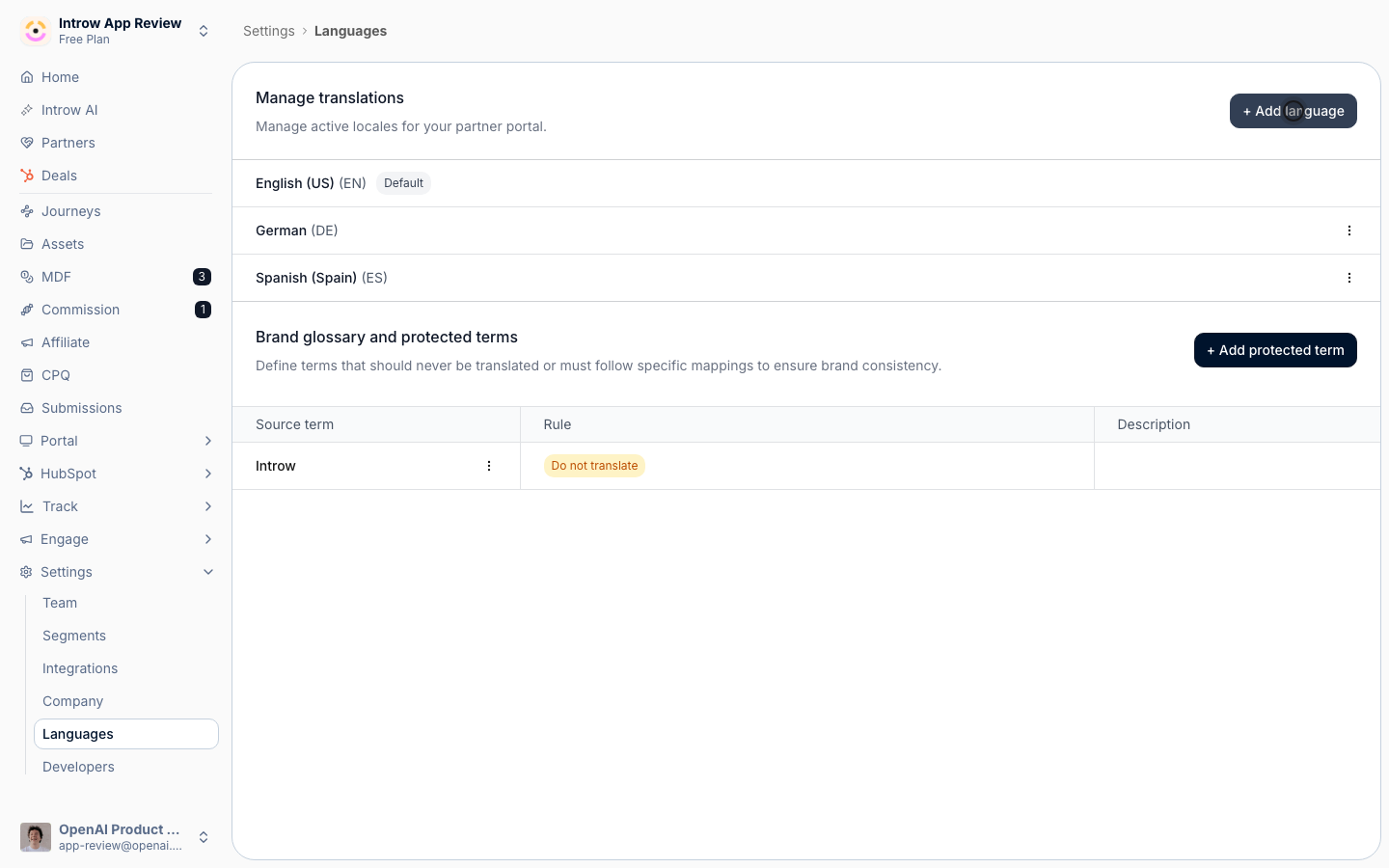Image resolution: width=1389 pixels, height=868 pixels.
Task: Select Languages in settings menu
Action: [126, 734]
